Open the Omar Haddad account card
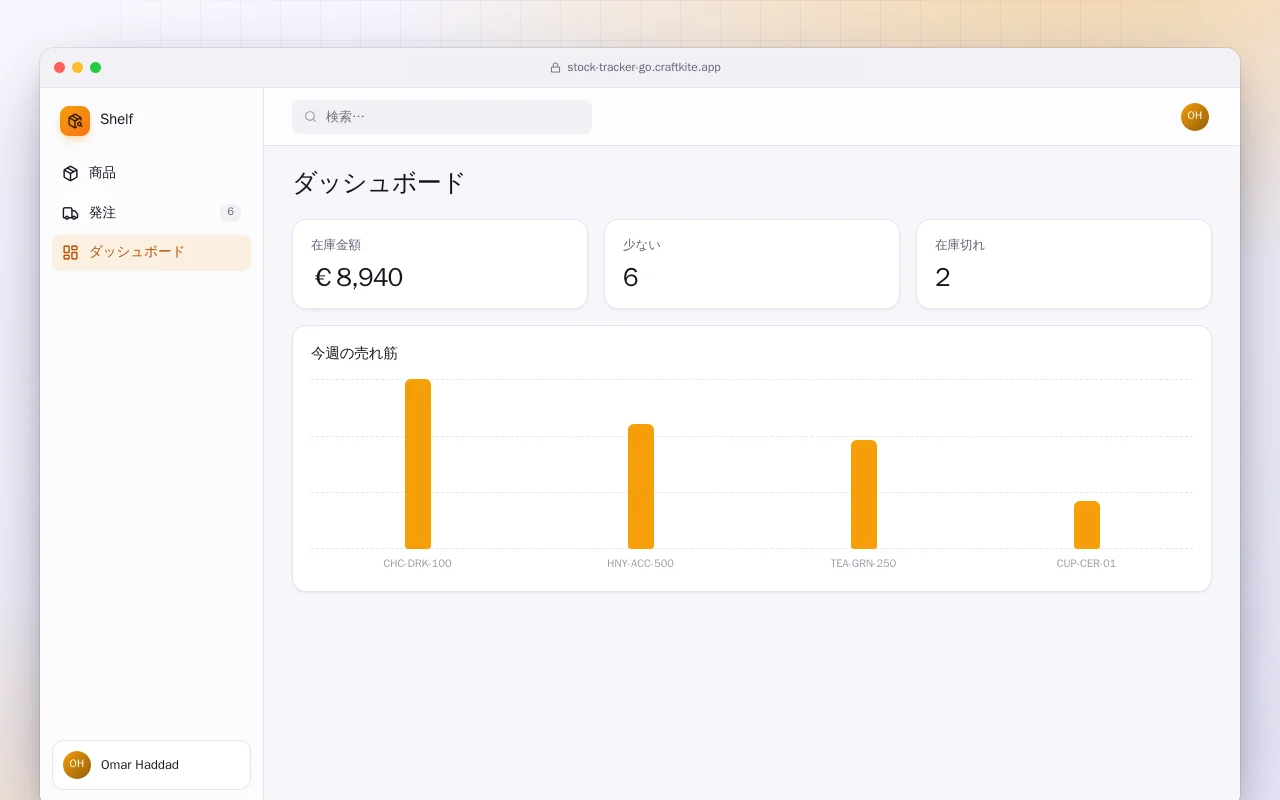1280x800 pixels. coord(151,765)
